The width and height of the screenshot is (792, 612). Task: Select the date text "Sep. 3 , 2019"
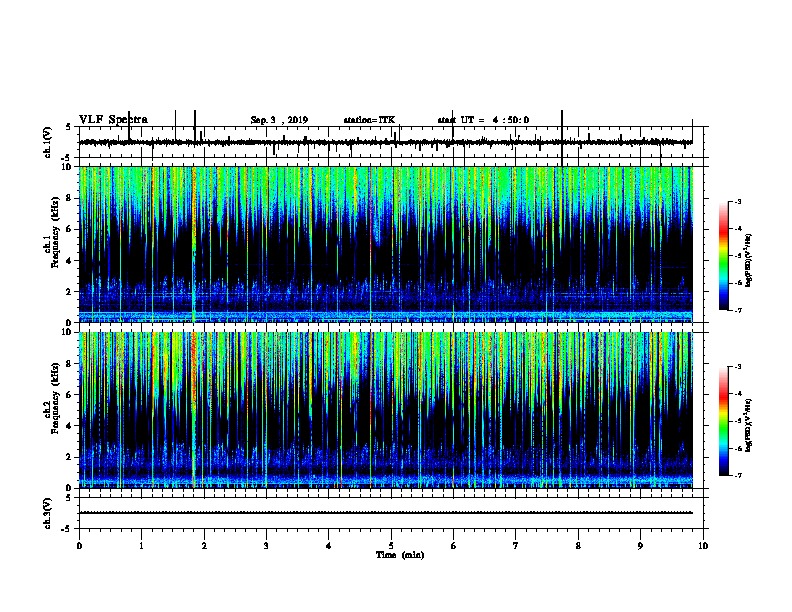[x=279, y=120]
